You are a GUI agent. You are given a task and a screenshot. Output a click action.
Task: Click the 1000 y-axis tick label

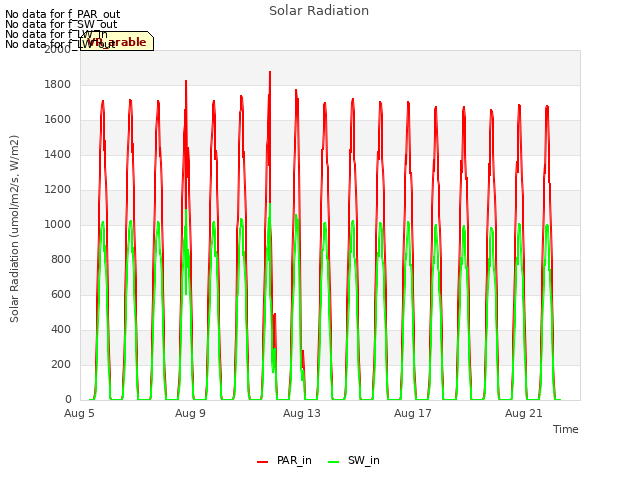(x=58, y=224)
